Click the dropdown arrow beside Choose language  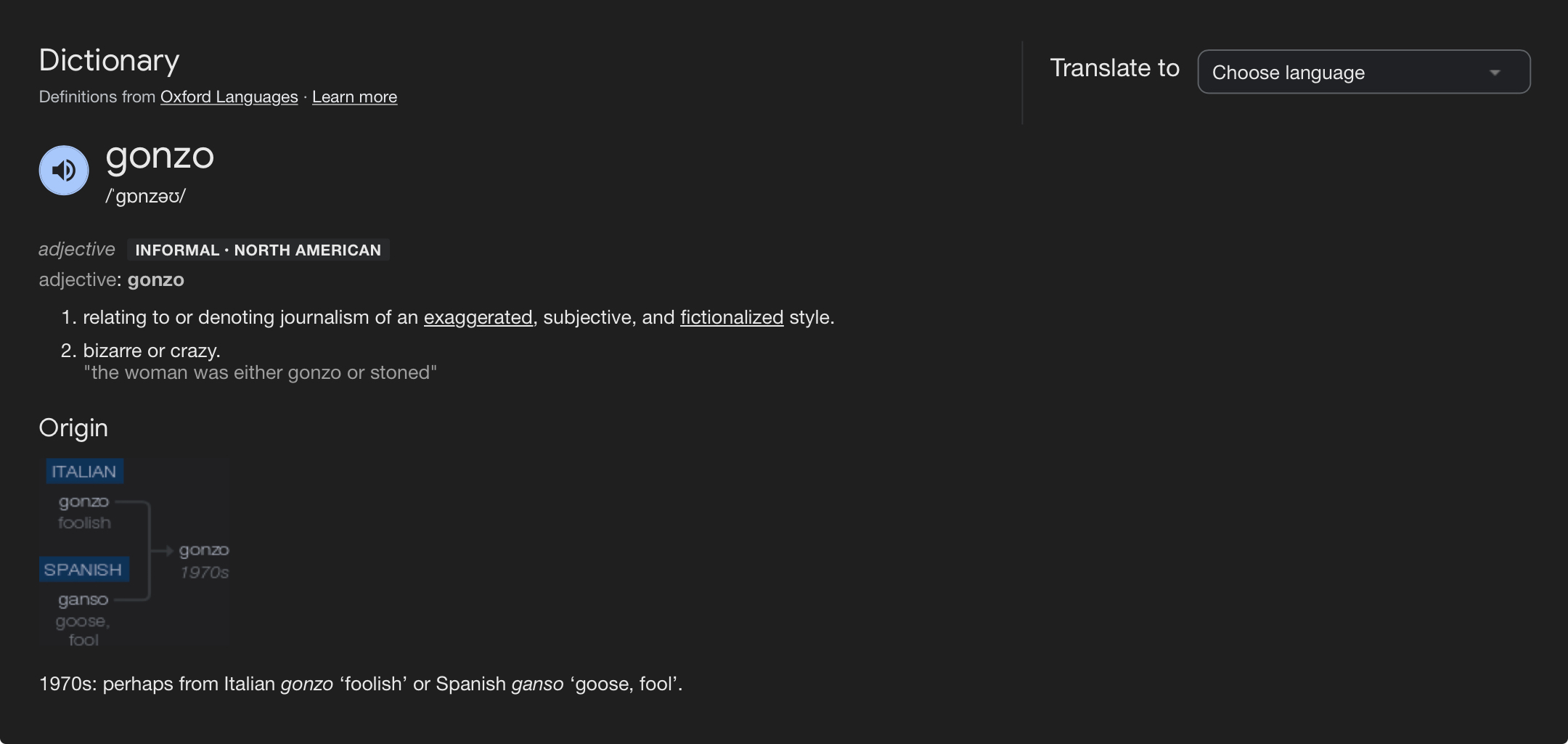click(1495, 73)
